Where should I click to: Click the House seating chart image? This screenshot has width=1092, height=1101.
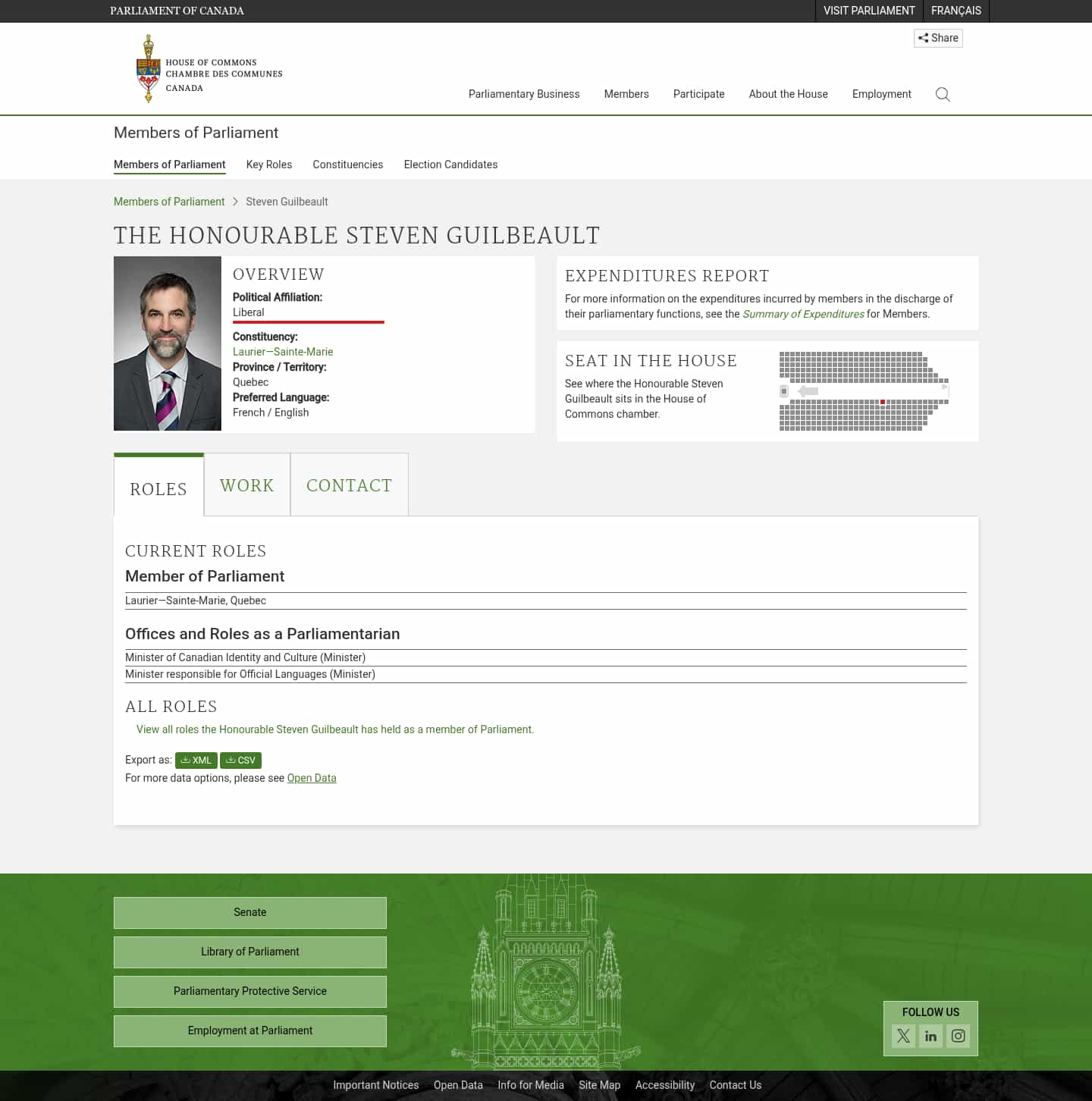pos(863,391)
